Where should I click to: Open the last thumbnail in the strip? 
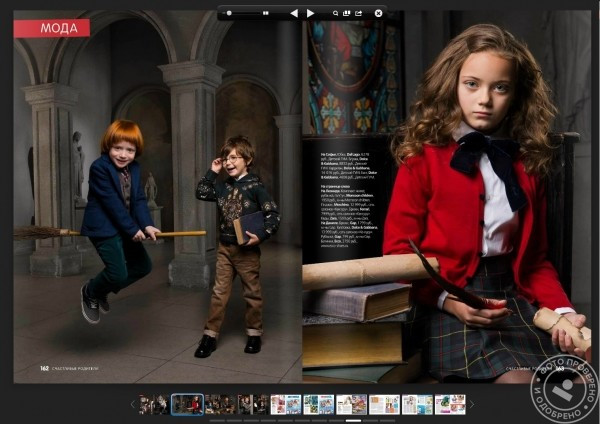coord(450,404)
